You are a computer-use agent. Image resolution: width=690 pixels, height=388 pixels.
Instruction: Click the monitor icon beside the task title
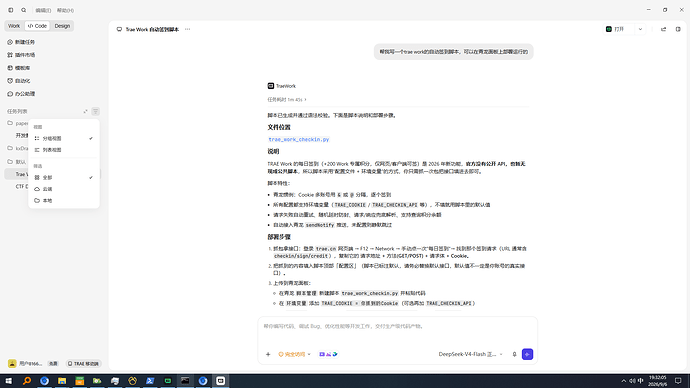119,29
